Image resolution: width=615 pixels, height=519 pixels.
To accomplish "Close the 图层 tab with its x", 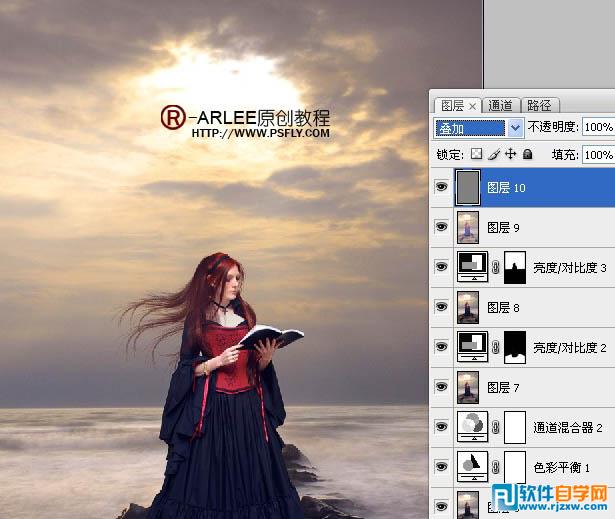I will coord(473,106).
